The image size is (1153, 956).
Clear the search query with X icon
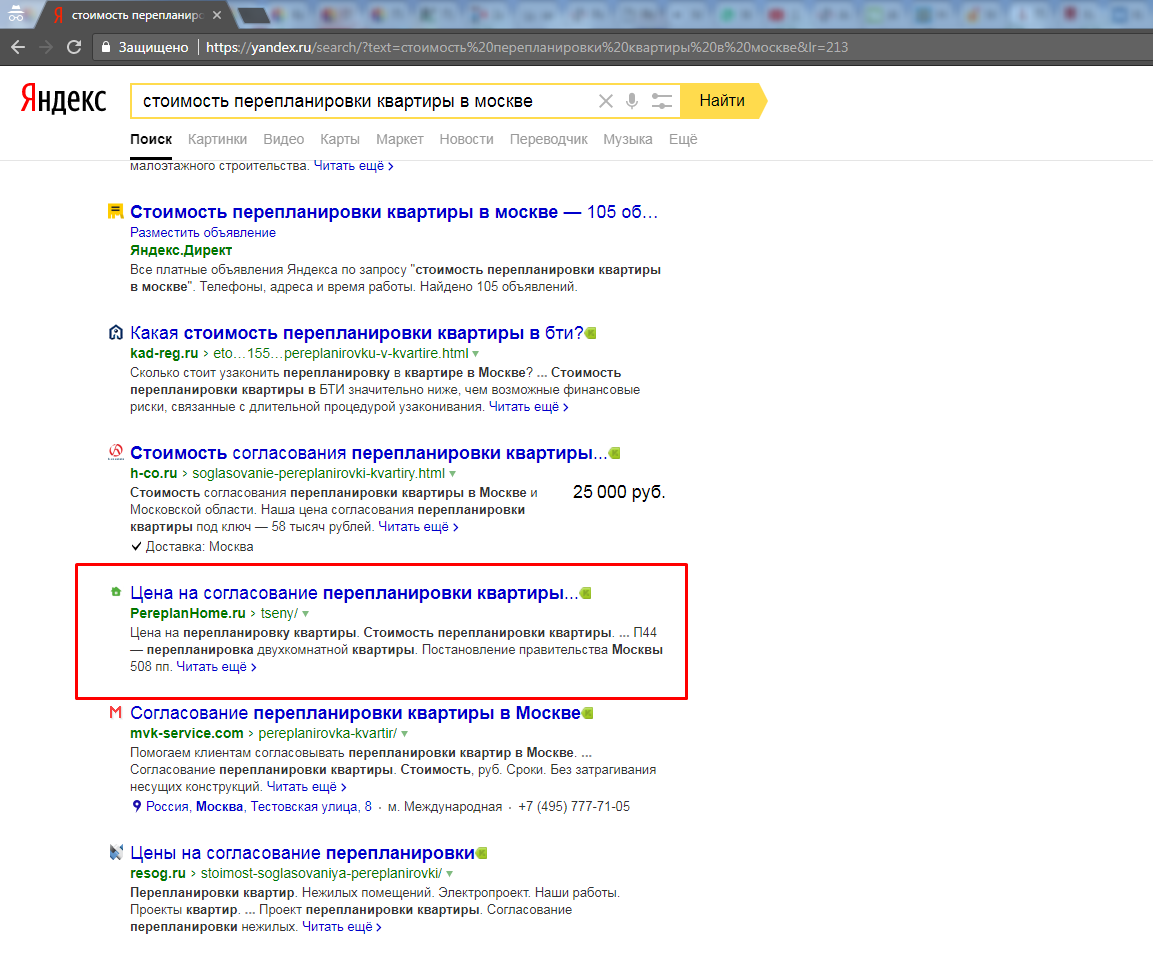(x=605, y=101)
